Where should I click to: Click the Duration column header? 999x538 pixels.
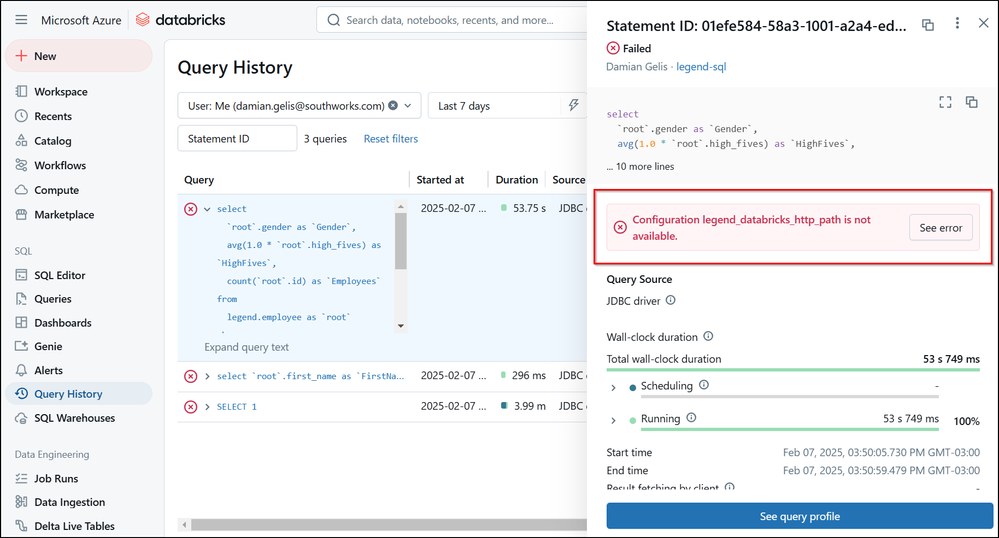[517, 180]
